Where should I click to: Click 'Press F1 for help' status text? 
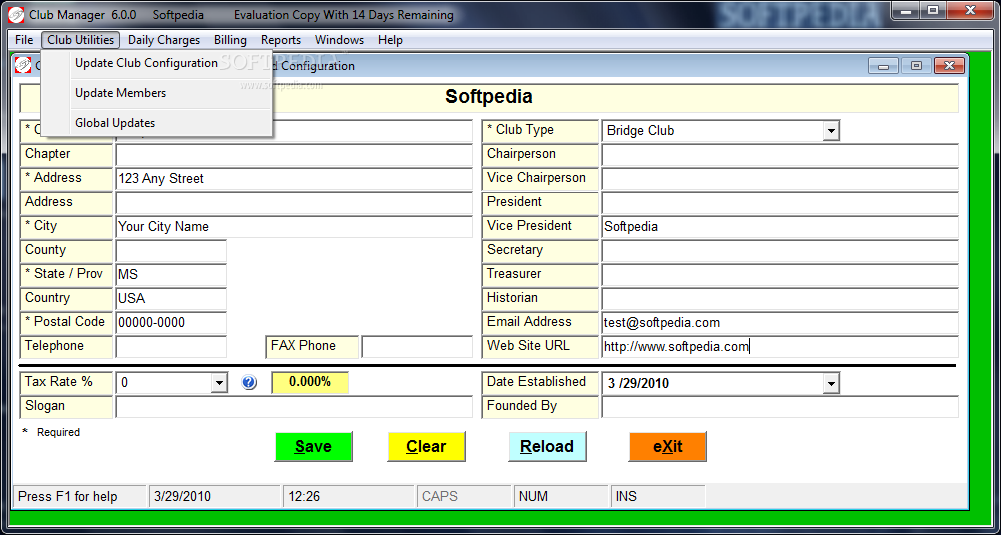point(68,496)
